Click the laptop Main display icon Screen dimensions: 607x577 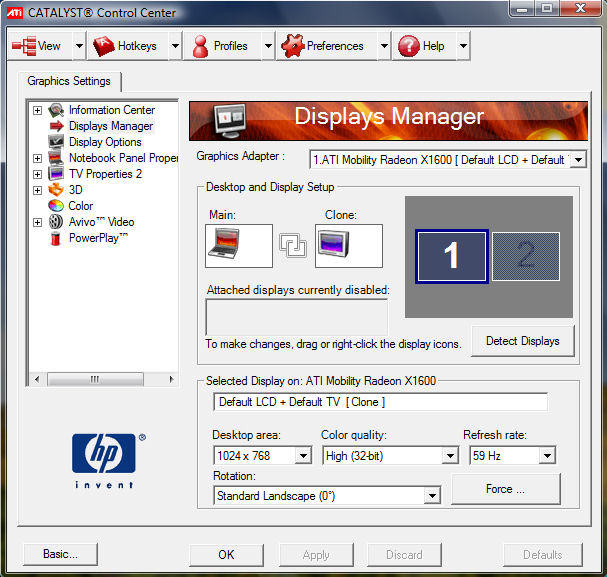238,246
